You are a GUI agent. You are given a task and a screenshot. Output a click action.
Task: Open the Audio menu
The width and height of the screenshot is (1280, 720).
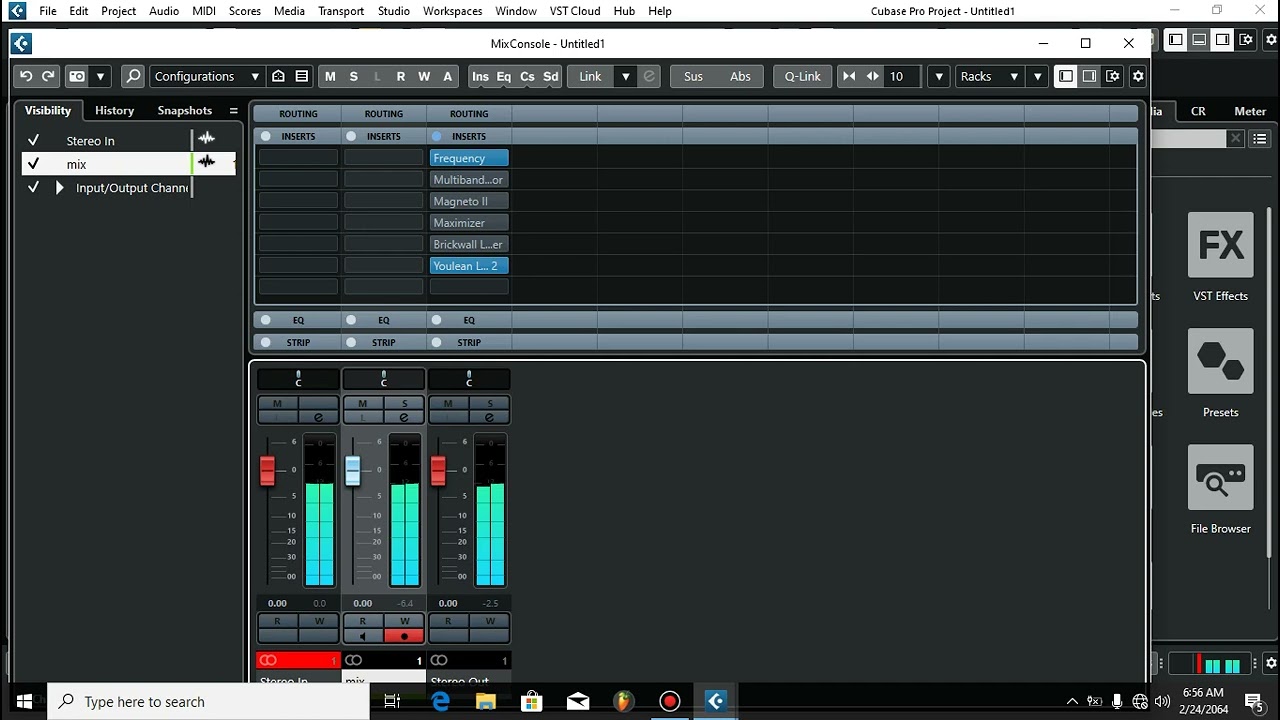(164, 11)
